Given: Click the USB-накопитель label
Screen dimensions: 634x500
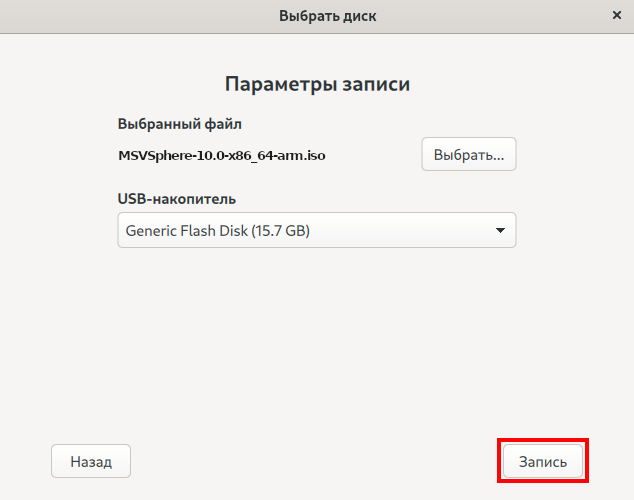Looking at the screenshot, I should pyautogui.click(x=177, y=199).
